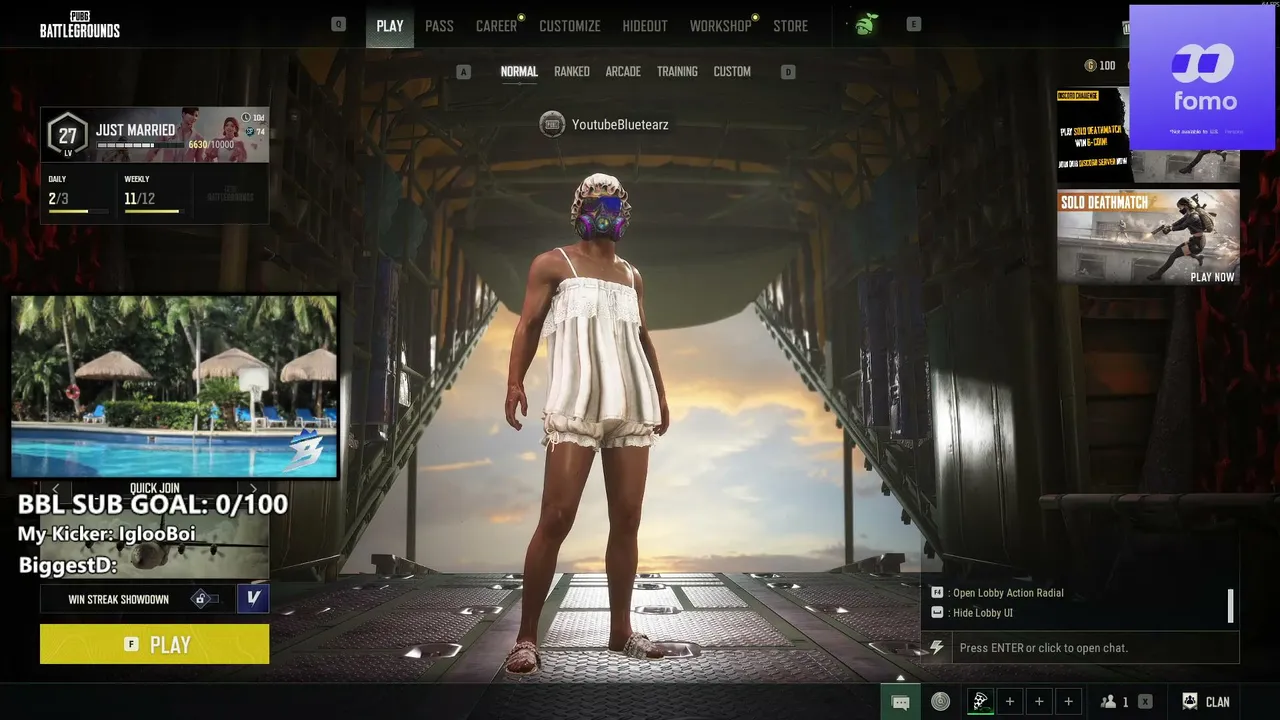Open the CAREER tab

pyautogui.click(x=496, y=26)
